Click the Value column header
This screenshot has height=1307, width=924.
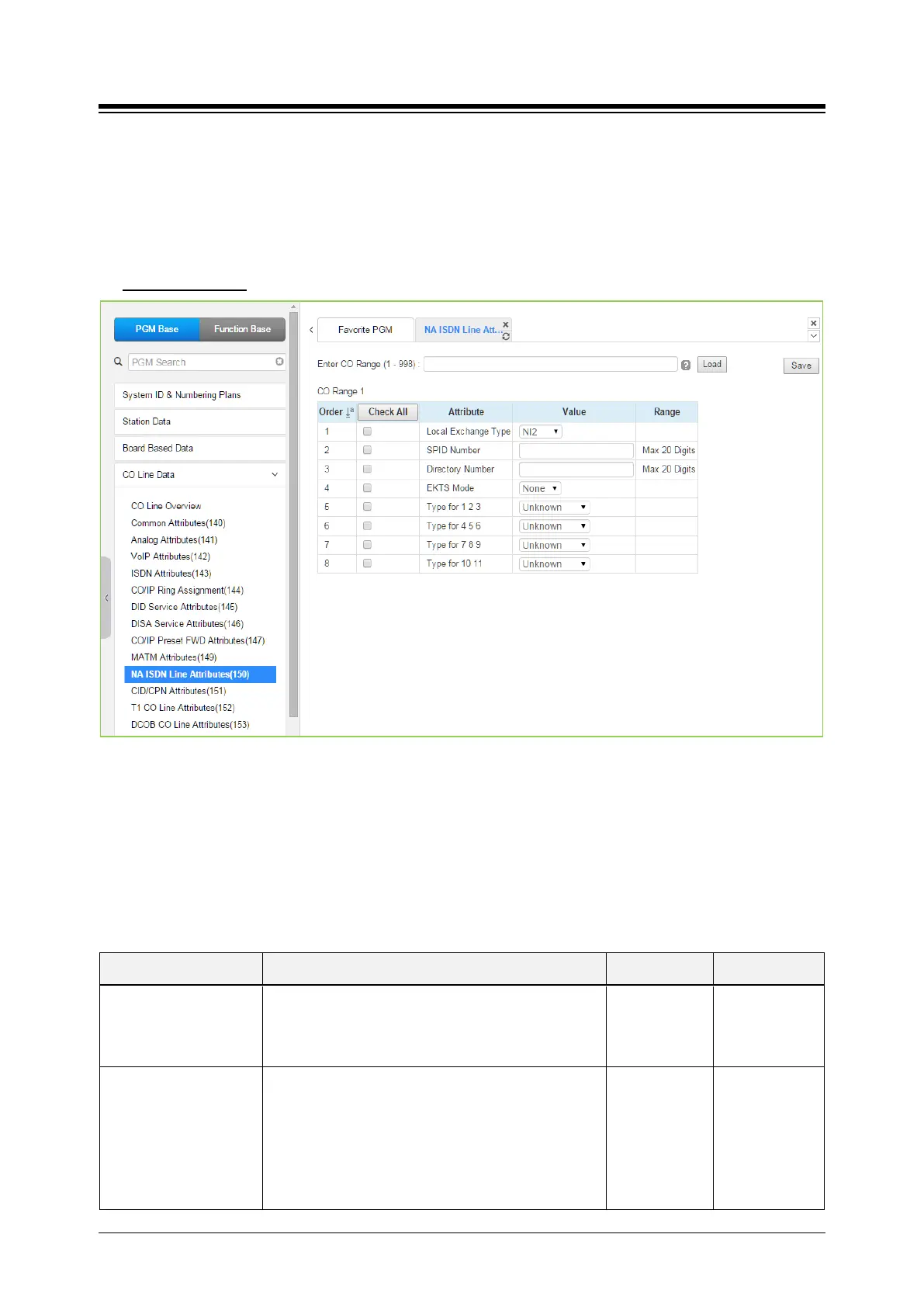pos(574,412)
